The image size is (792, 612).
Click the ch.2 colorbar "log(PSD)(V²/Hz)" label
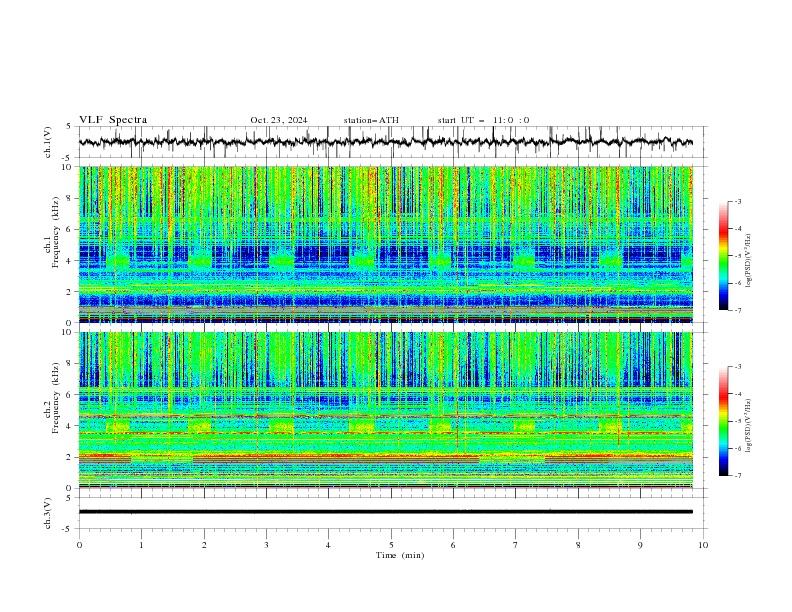point(749,425)
